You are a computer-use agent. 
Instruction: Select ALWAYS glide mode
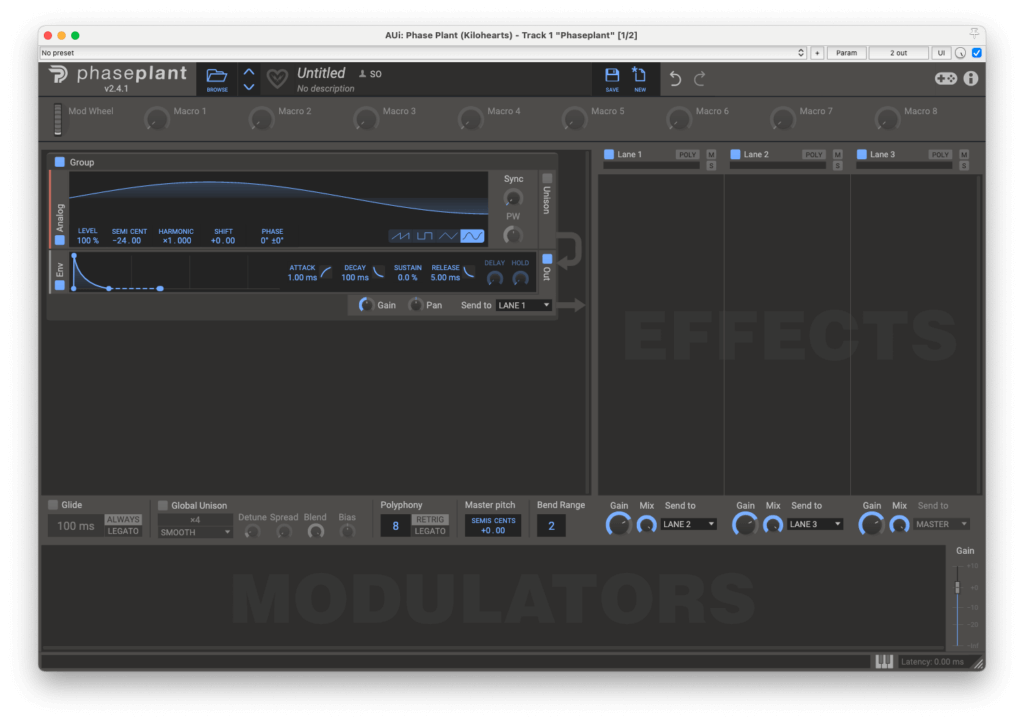[123, 520]
